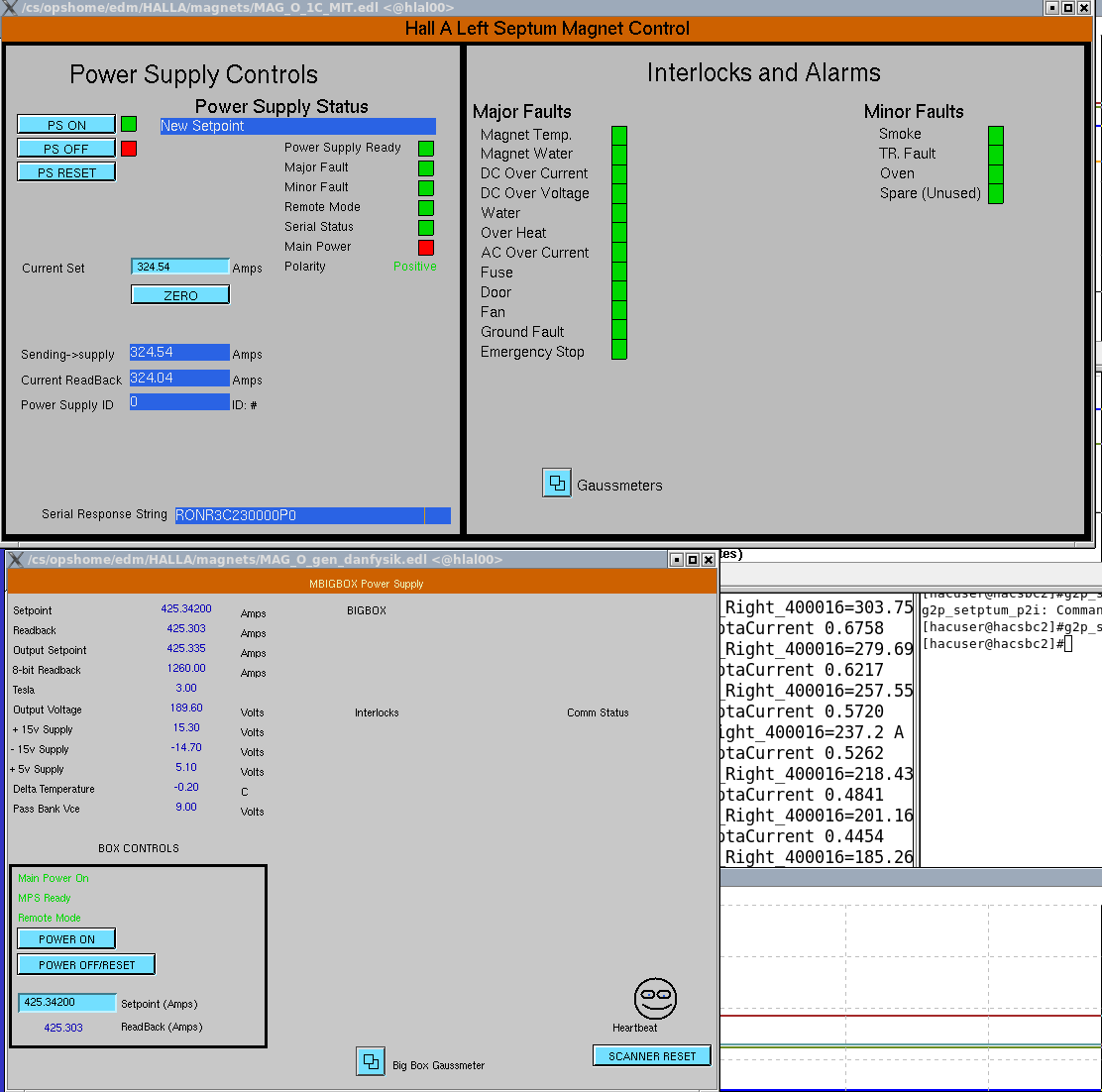Click red indicator beside PS OFF
The height and width of the screenshot is (1092, 1102).
pos(129,149)
